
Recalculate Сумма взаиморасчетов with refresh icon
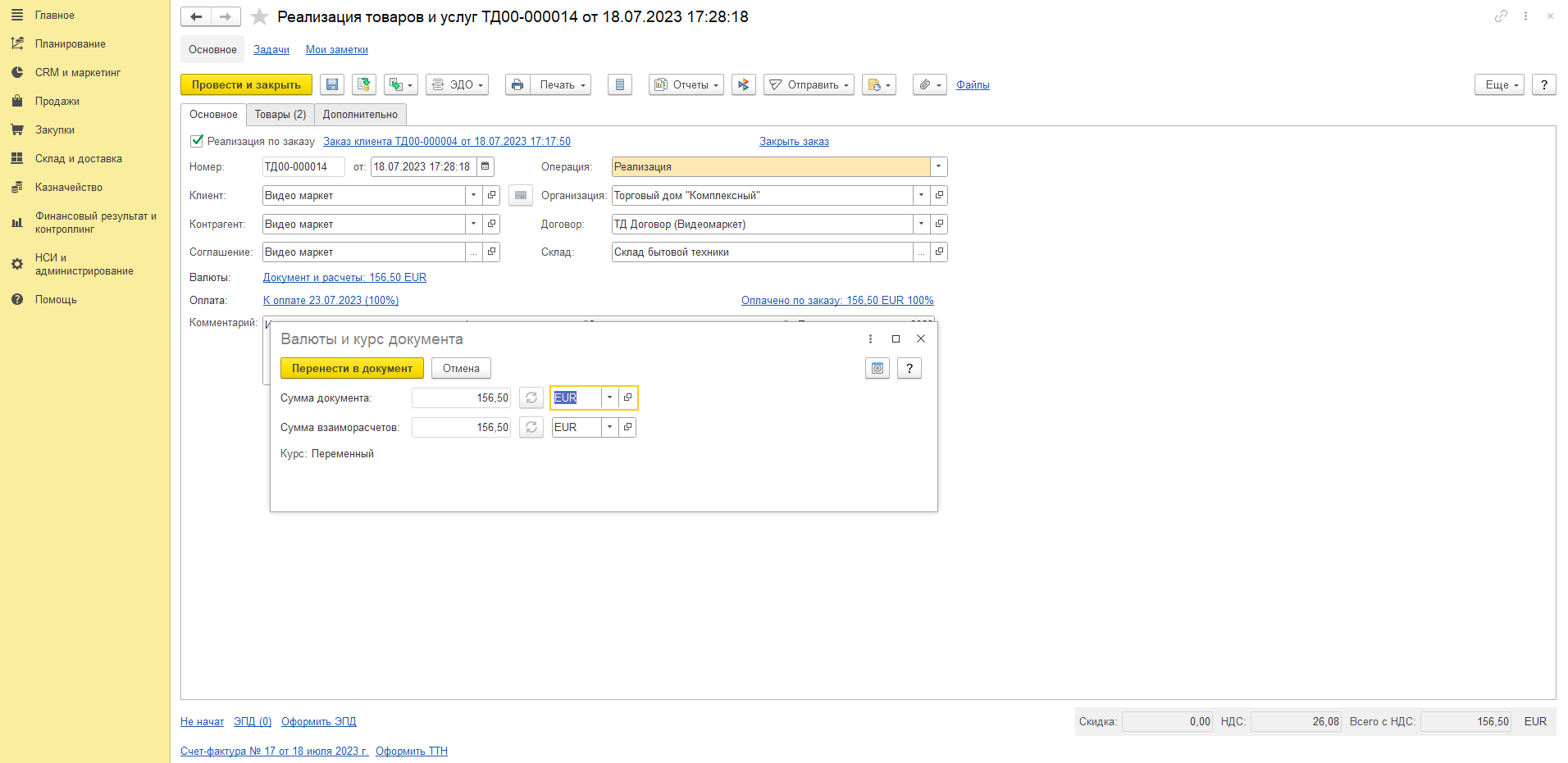tap(531, 427)
